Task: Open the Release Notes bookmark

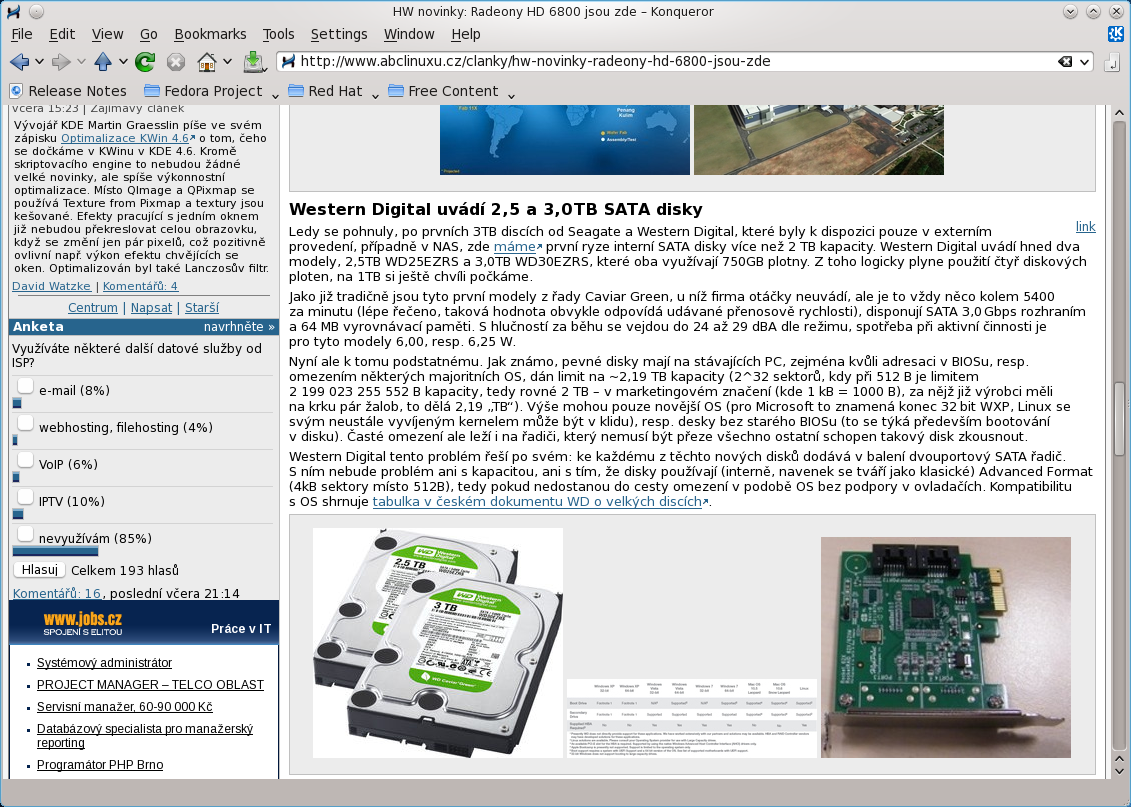Action: (x=69, y=91)
